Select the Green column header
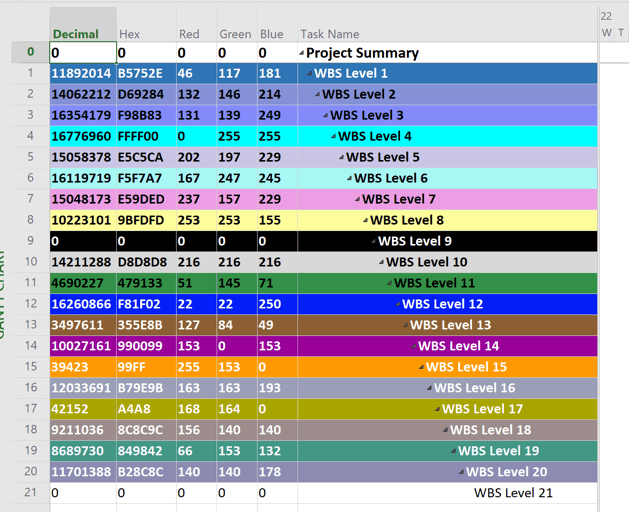629x512 pixels. (235, 34)
